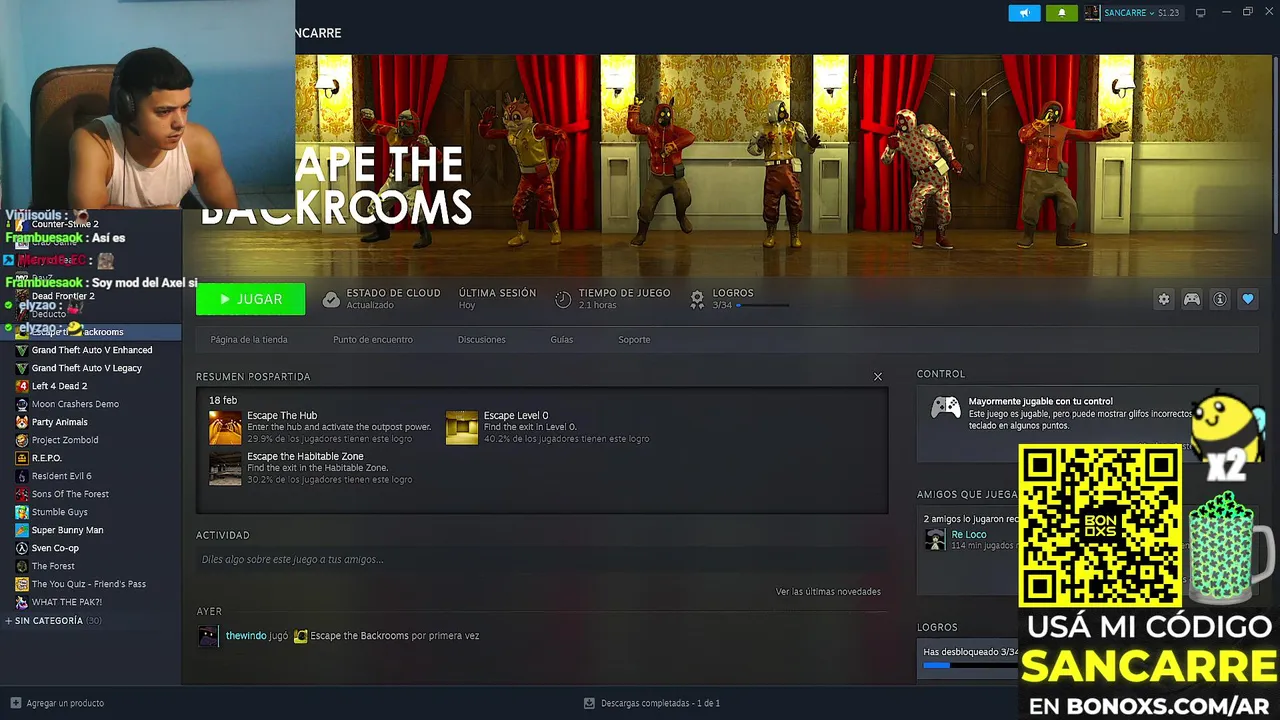Open thewindo's profile link
This screenshot has height=720, width=1280.
[x=246, y=636]
